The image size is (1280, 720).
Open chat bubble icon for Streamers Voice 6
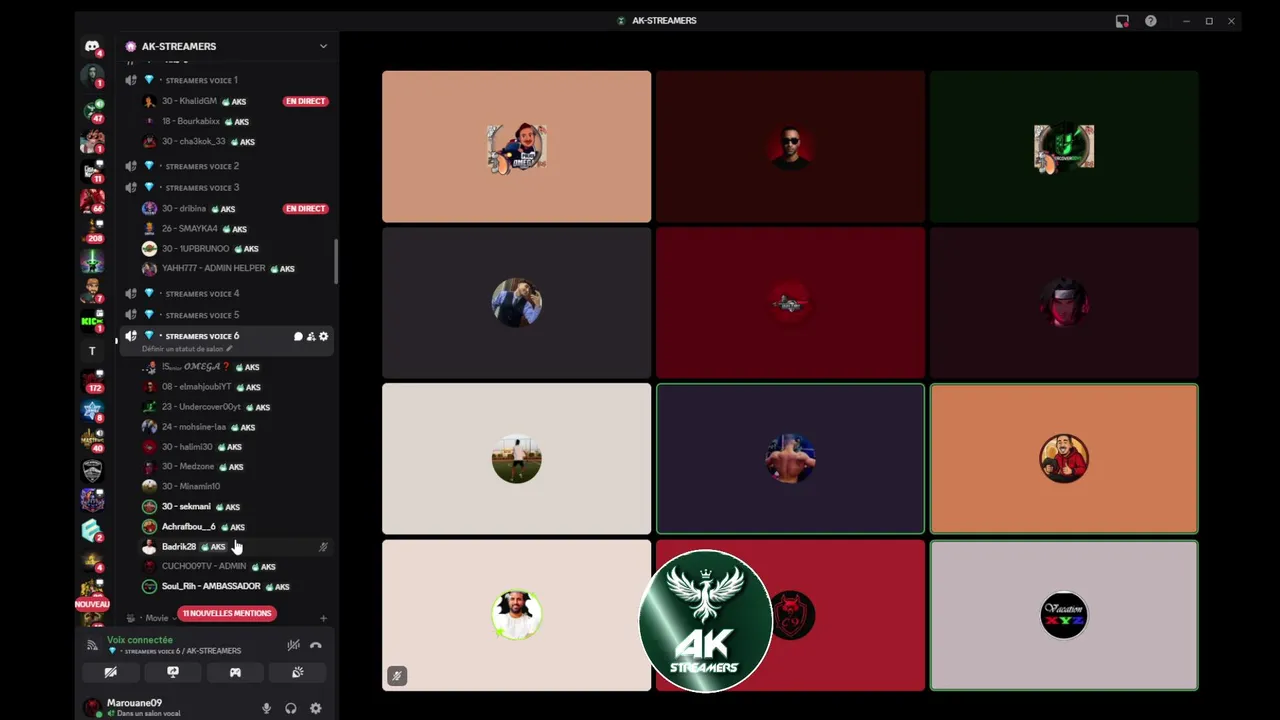pos(298,336)
